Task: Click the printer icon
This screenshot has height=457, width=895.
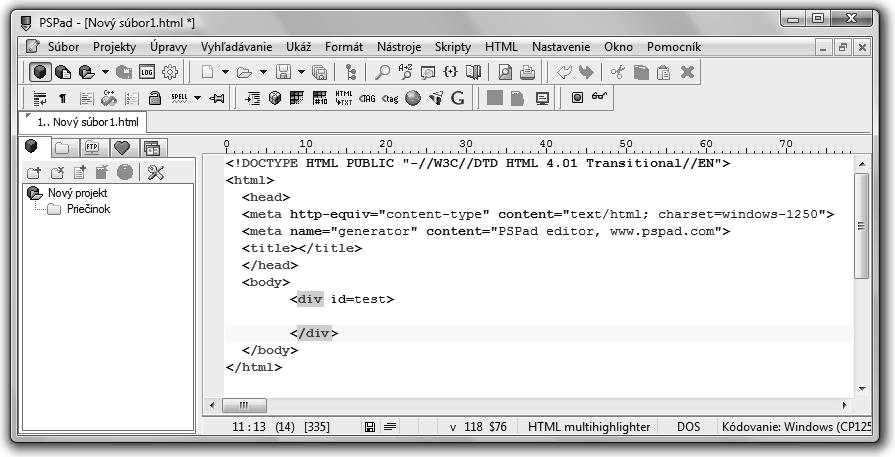Action: (x=527, y=72)
